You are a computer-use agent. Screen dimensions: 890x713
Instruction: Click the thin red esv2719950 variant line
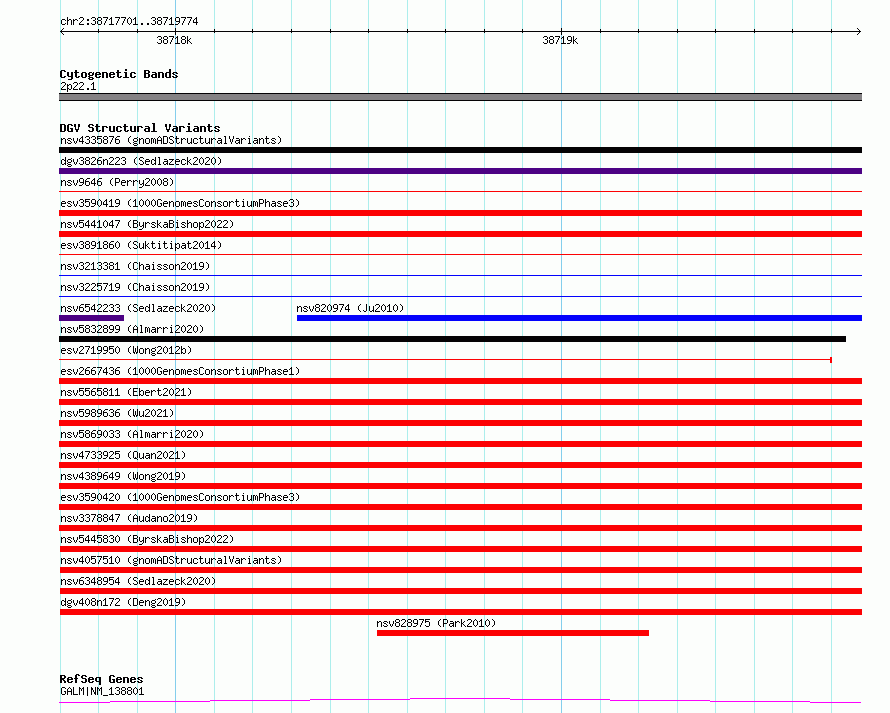pos(446,360)
